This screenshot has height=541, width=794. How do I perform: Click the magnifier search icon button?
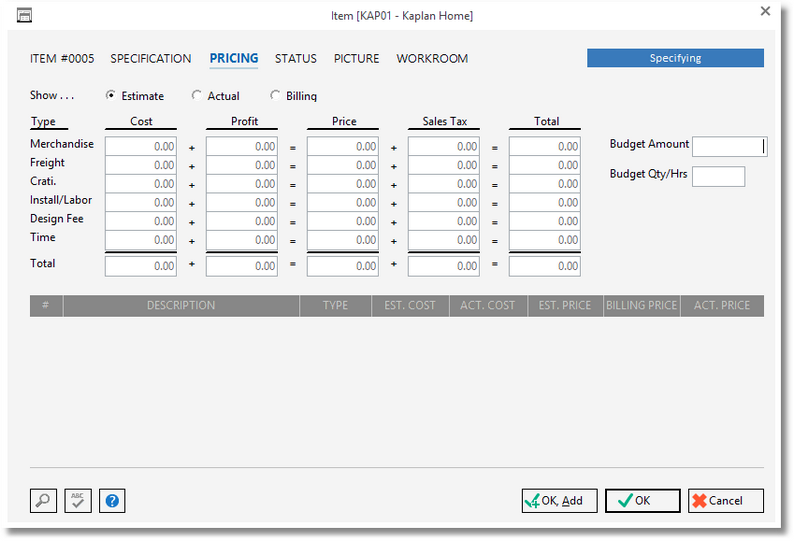pos(43,500)
